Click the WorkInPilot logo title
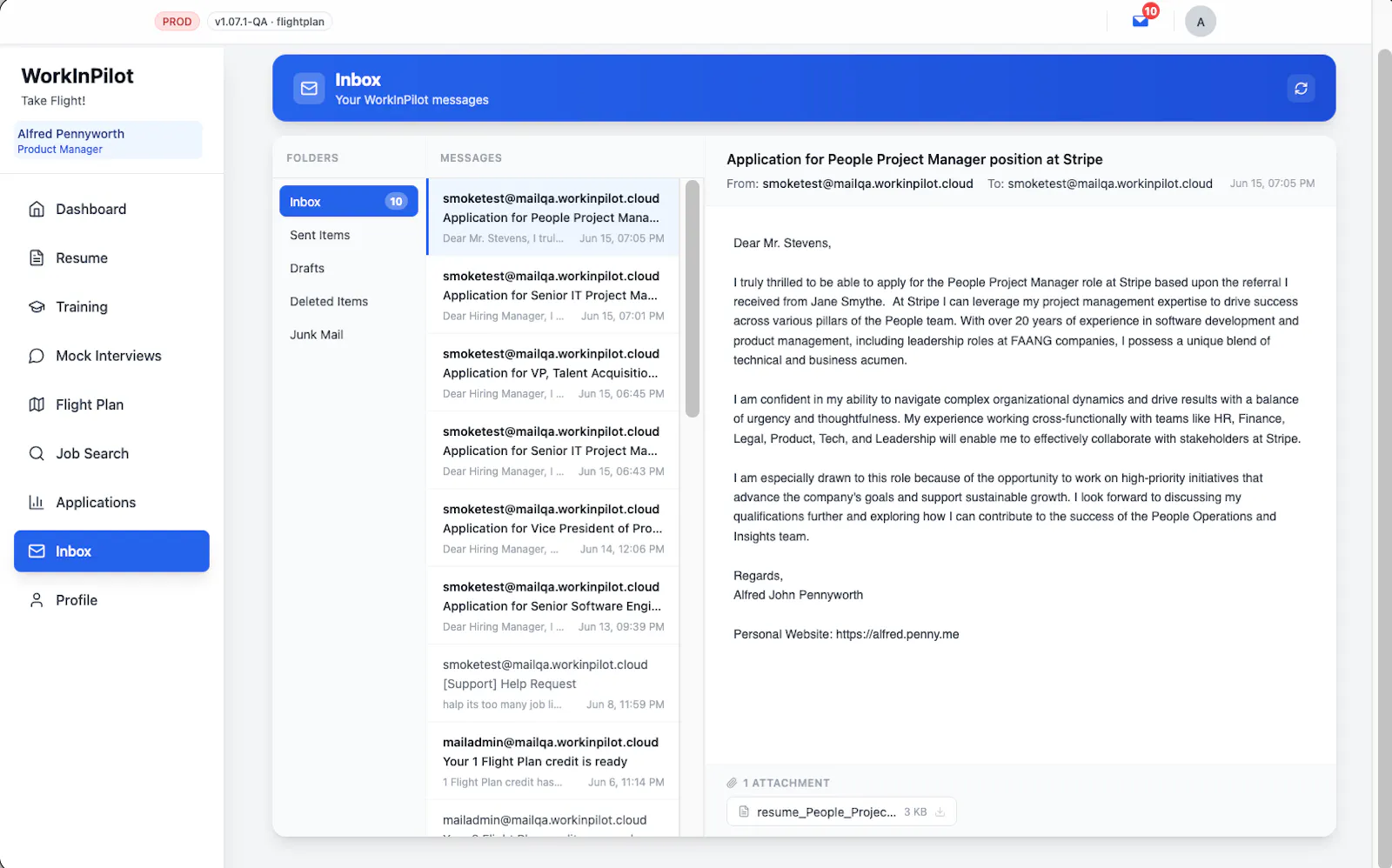Screen dimensions: 1392x868 pyautogui.click(x=77, y=76)
